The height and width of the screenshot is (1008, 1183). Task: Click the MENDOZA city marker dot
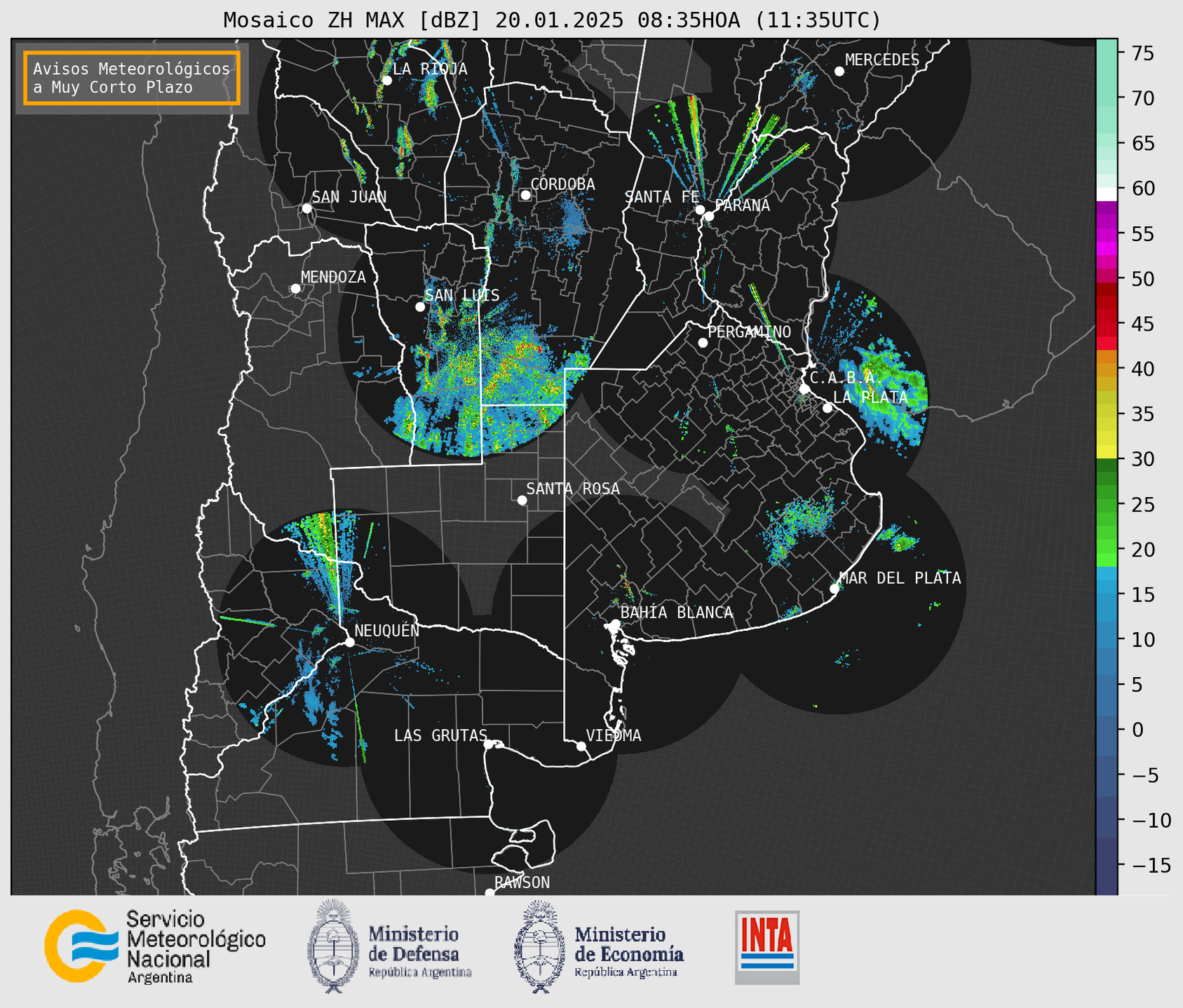[x=295, y=289]
